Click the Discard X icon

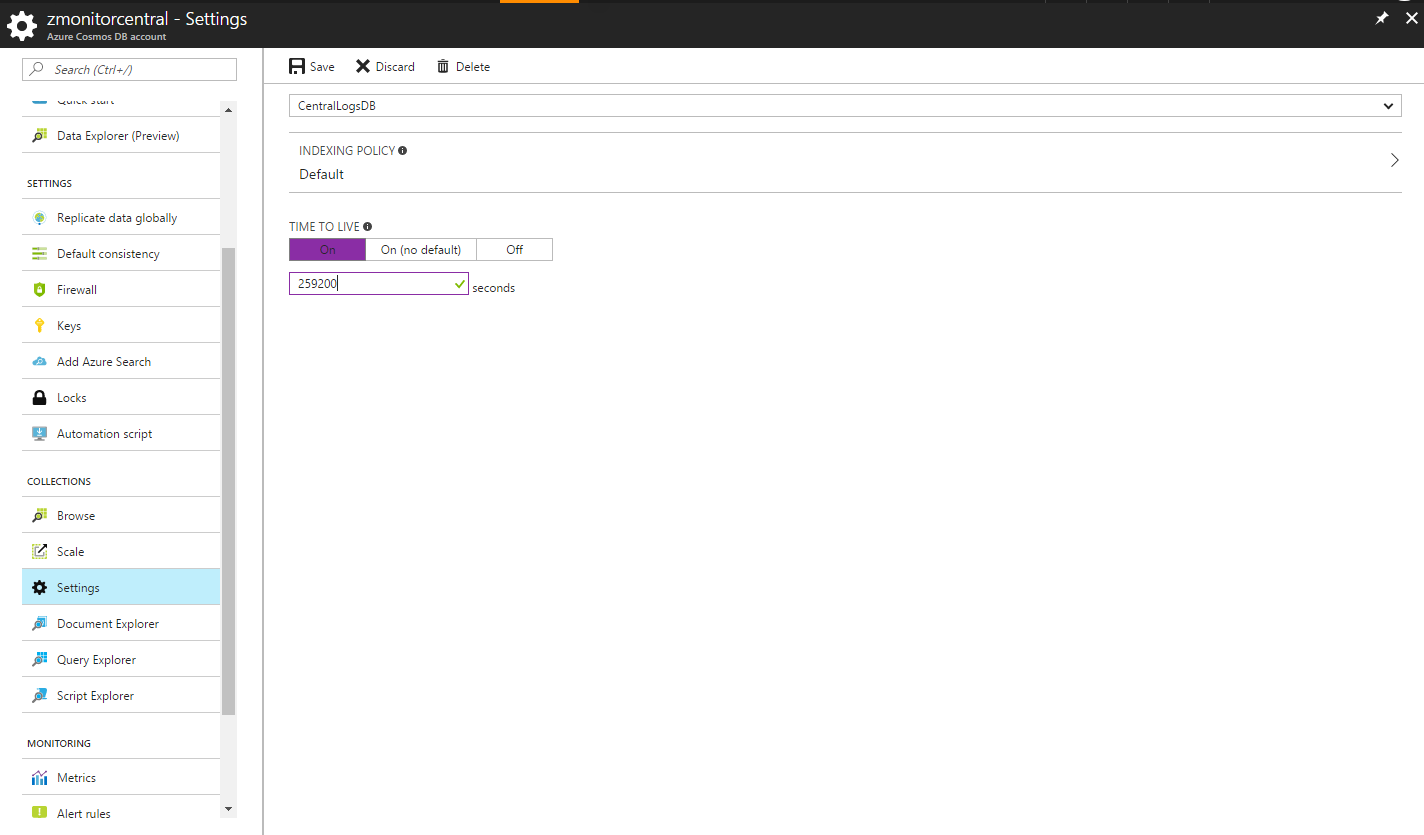363,66
